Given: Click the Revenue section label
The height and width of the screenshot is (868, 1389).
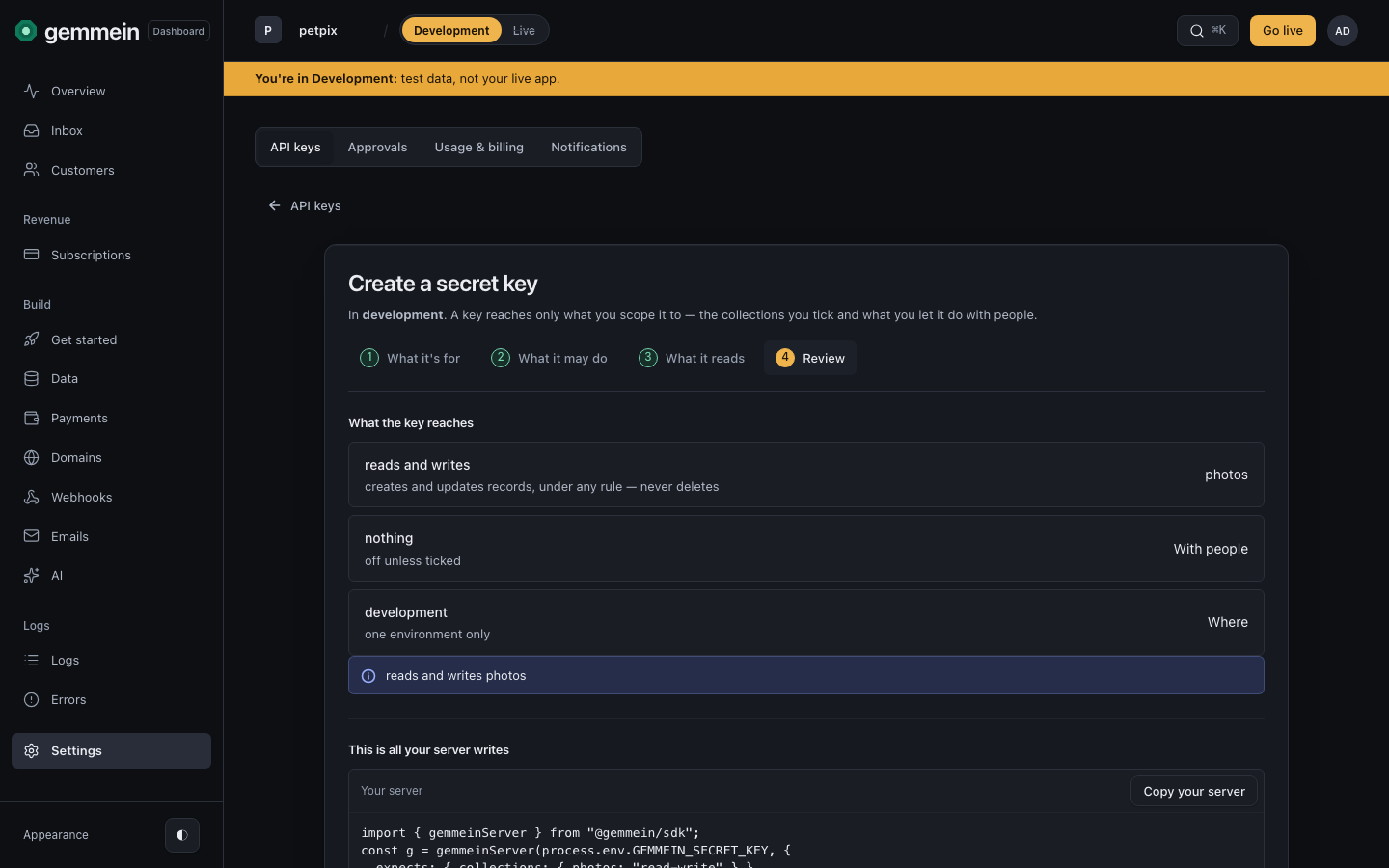Looking at the screenshot, I should [x=47, y=220].
